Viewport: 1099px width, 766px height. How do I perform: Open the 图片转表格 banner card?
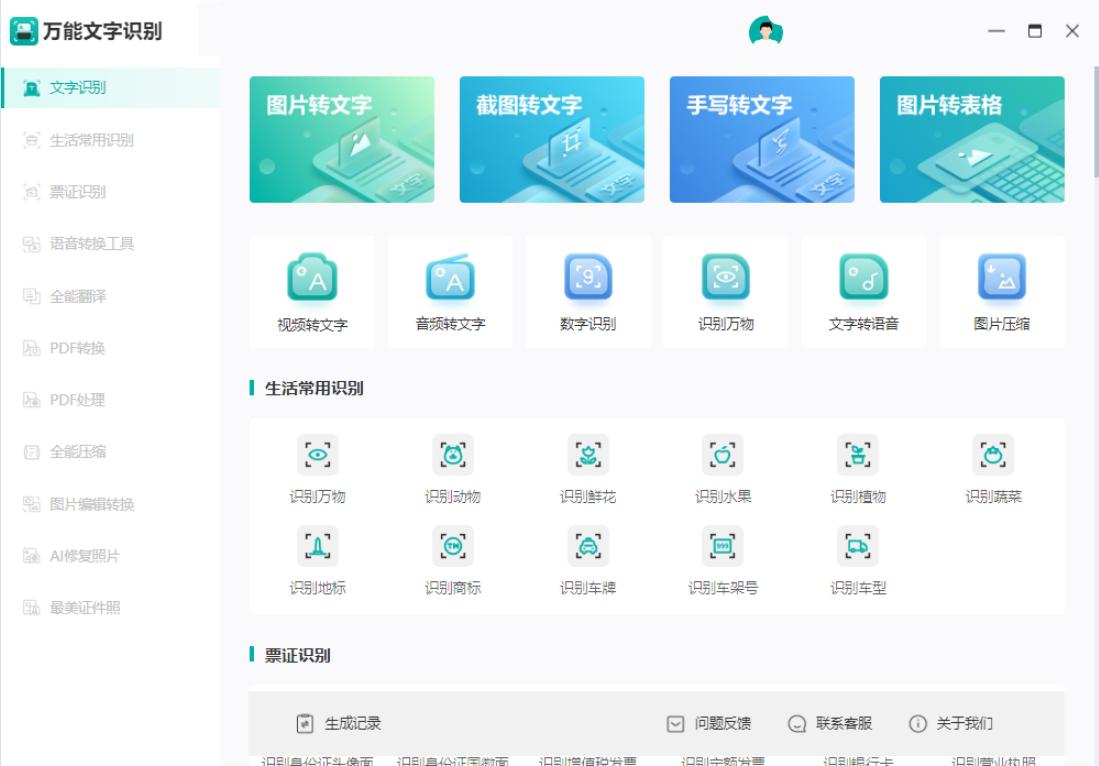tap(972, 139)
